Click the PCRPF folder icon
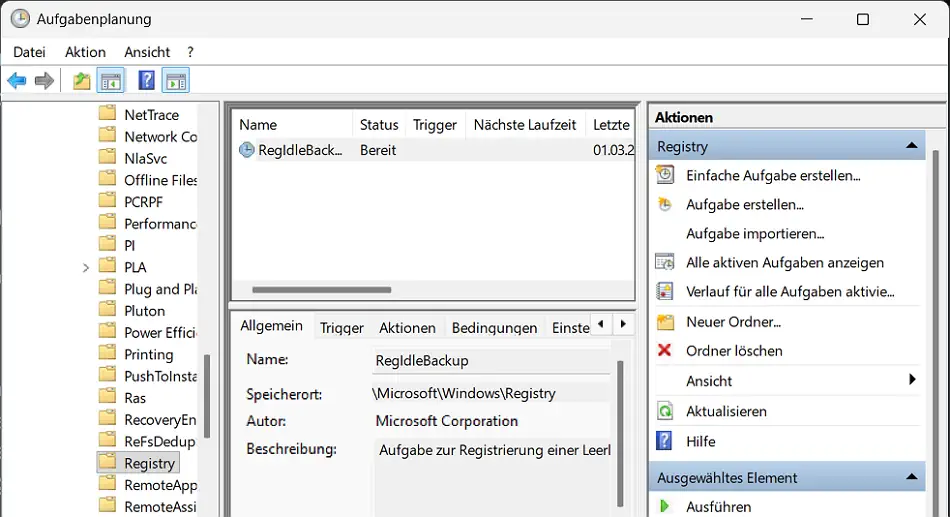950x517 pixels. 107,200
